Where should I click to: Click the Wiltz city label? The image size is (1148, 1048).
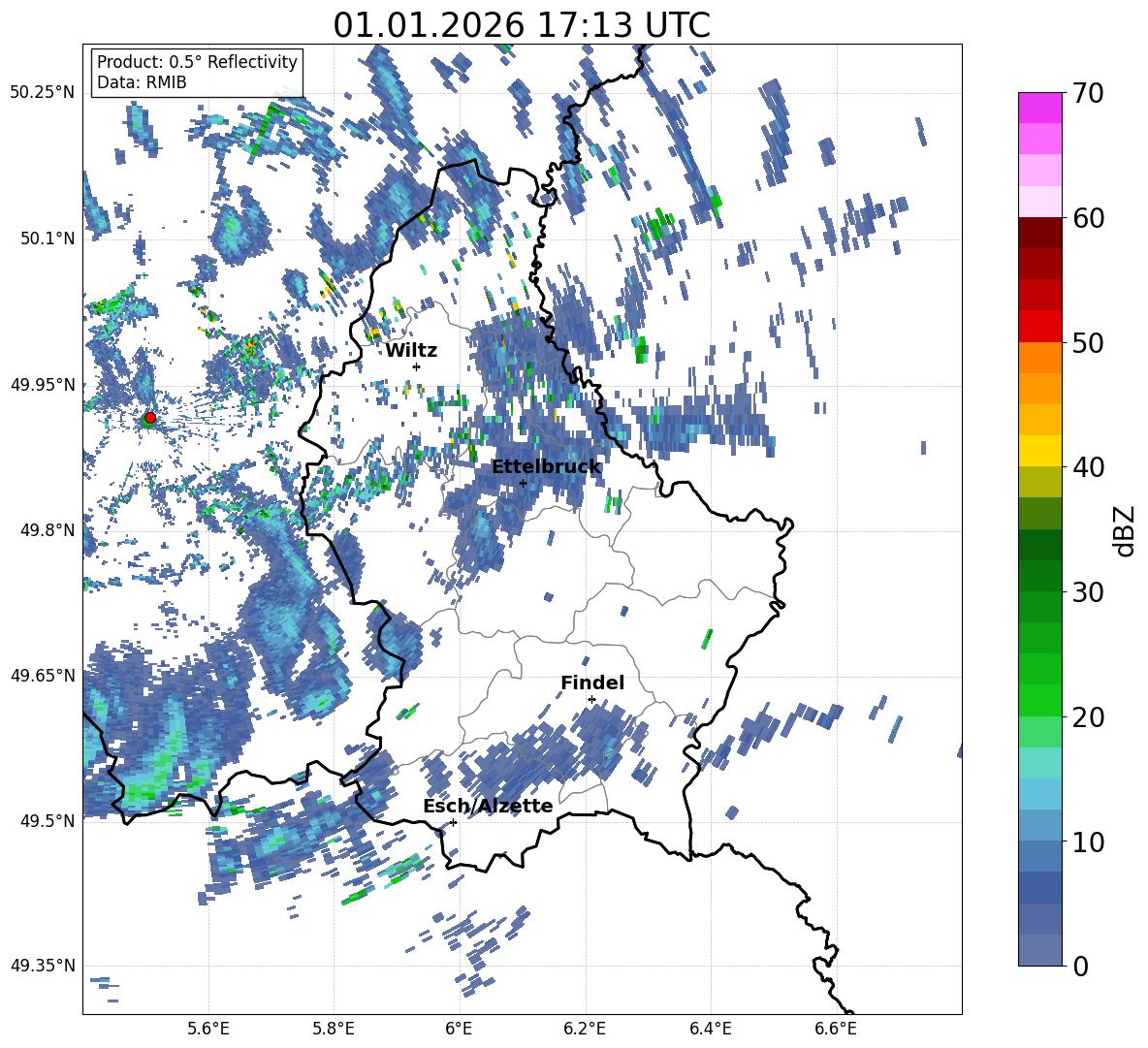point(411,351)
